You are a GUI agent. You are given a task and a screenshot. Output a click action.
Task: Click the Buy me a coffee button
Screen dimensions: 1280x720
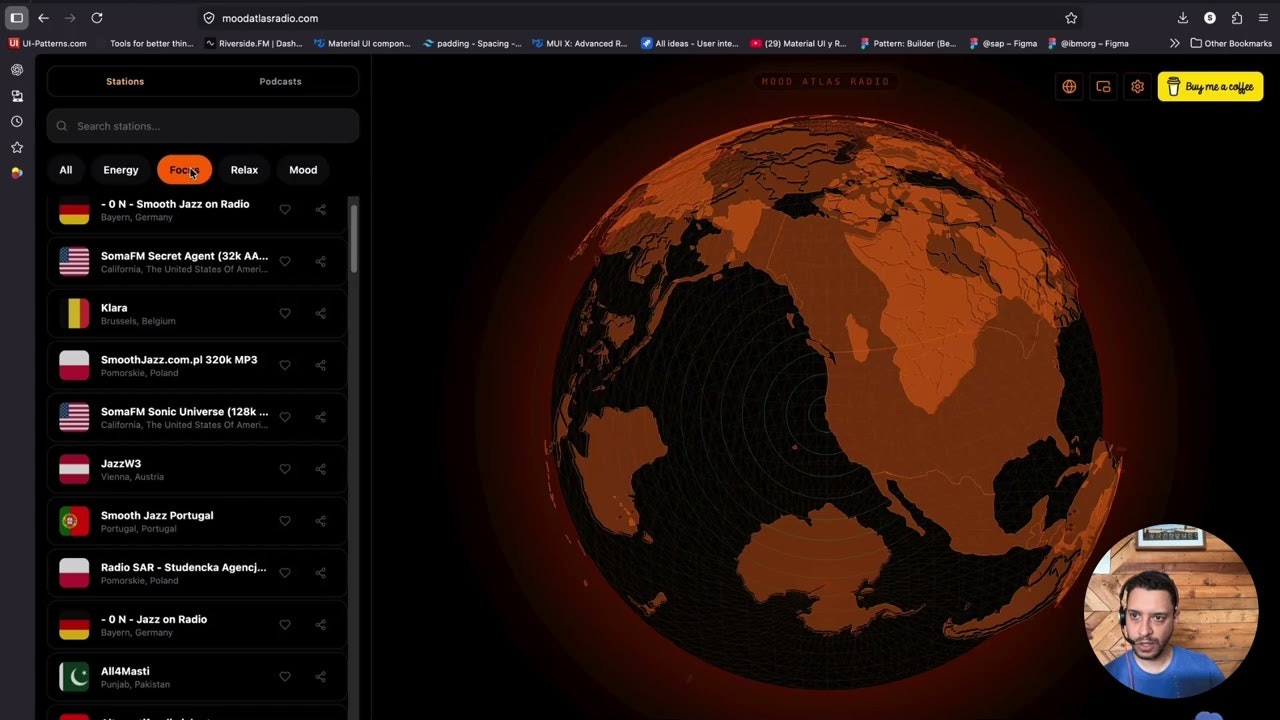click(1210, 87)
